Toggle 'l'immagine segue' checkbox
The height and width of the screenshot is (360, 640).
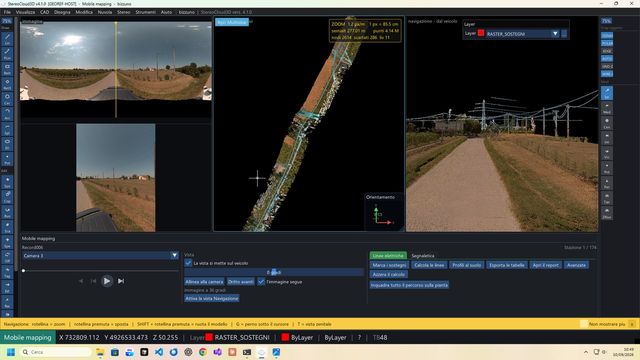tap(261, 282)
